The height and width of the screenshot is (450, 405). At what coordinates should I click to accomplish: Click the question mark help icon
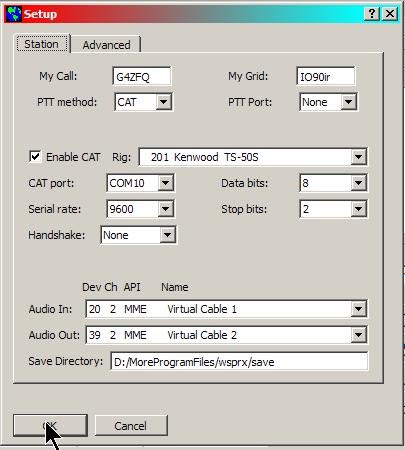[x=372, y=14]
